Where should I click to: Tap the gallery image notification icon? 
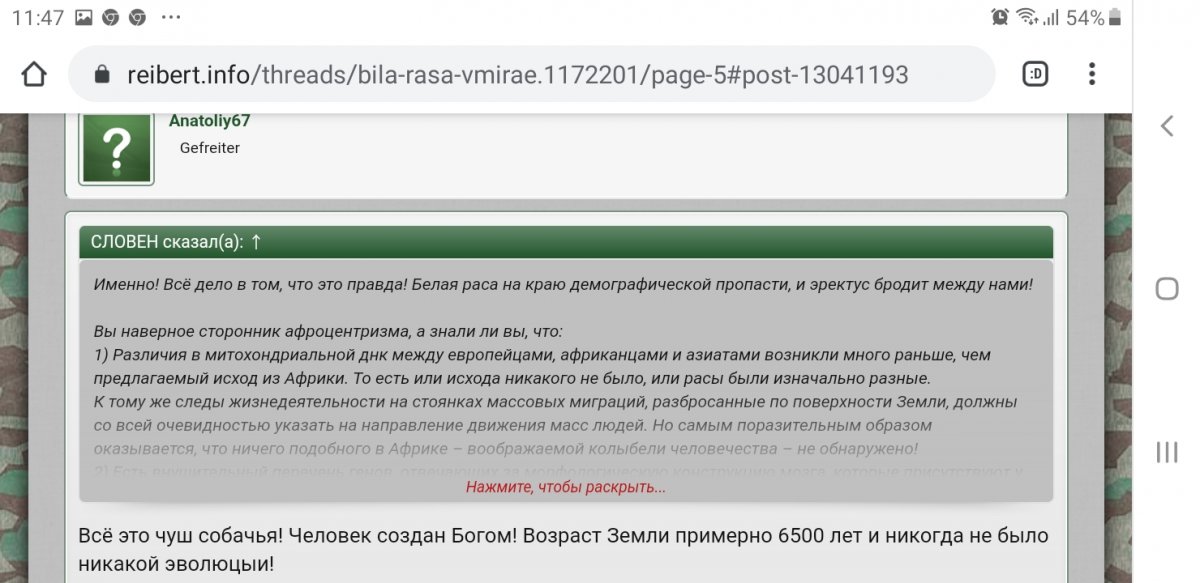click(84, 17)
